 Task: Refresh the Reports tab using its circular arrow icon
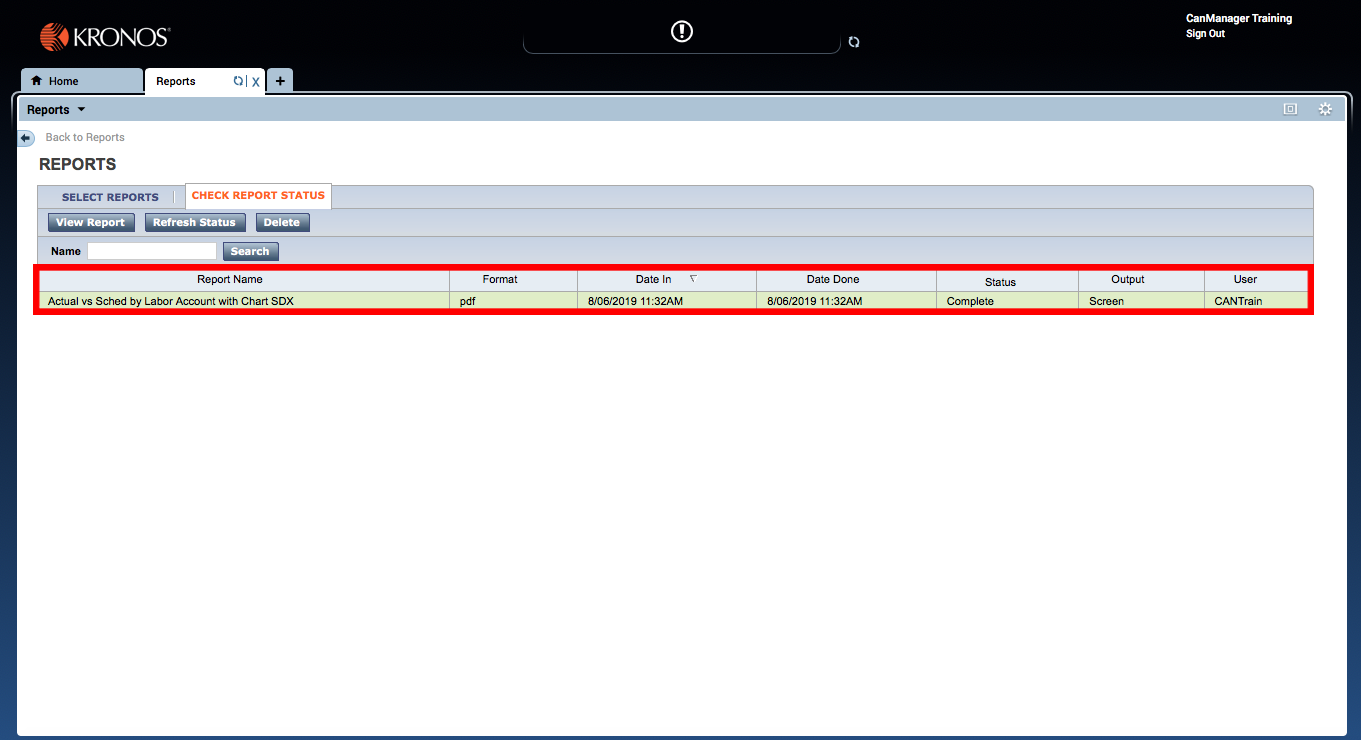point(237,81)
